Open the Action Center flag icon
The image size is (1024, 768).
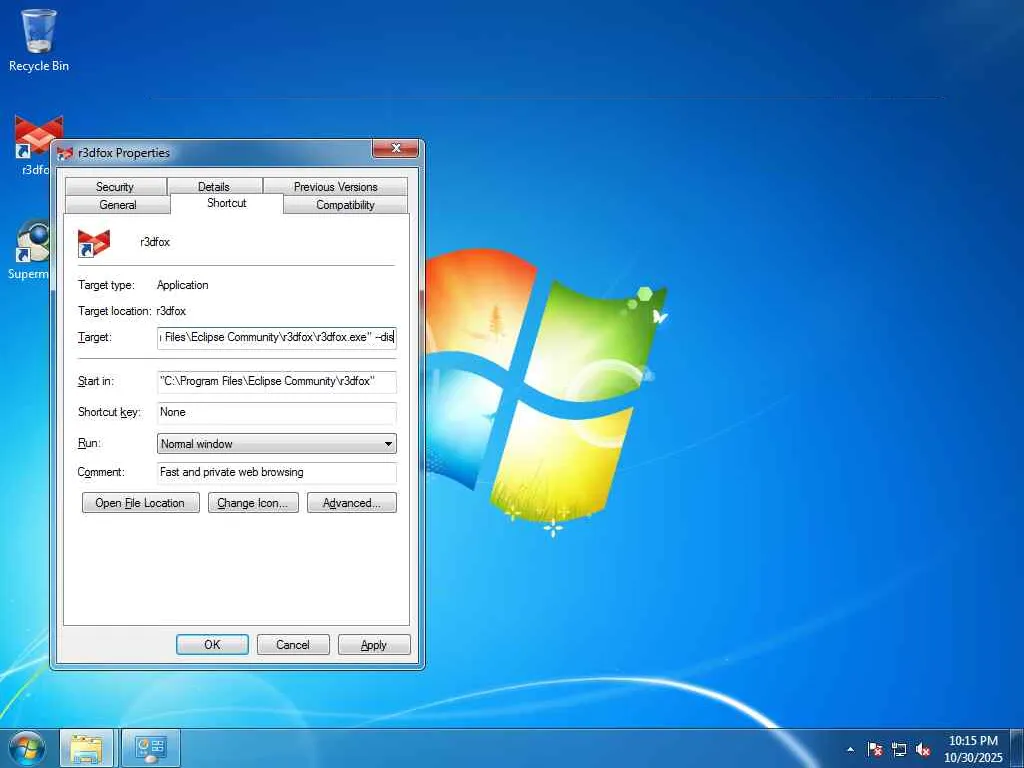pyautogui.click(x=875, y=750)
